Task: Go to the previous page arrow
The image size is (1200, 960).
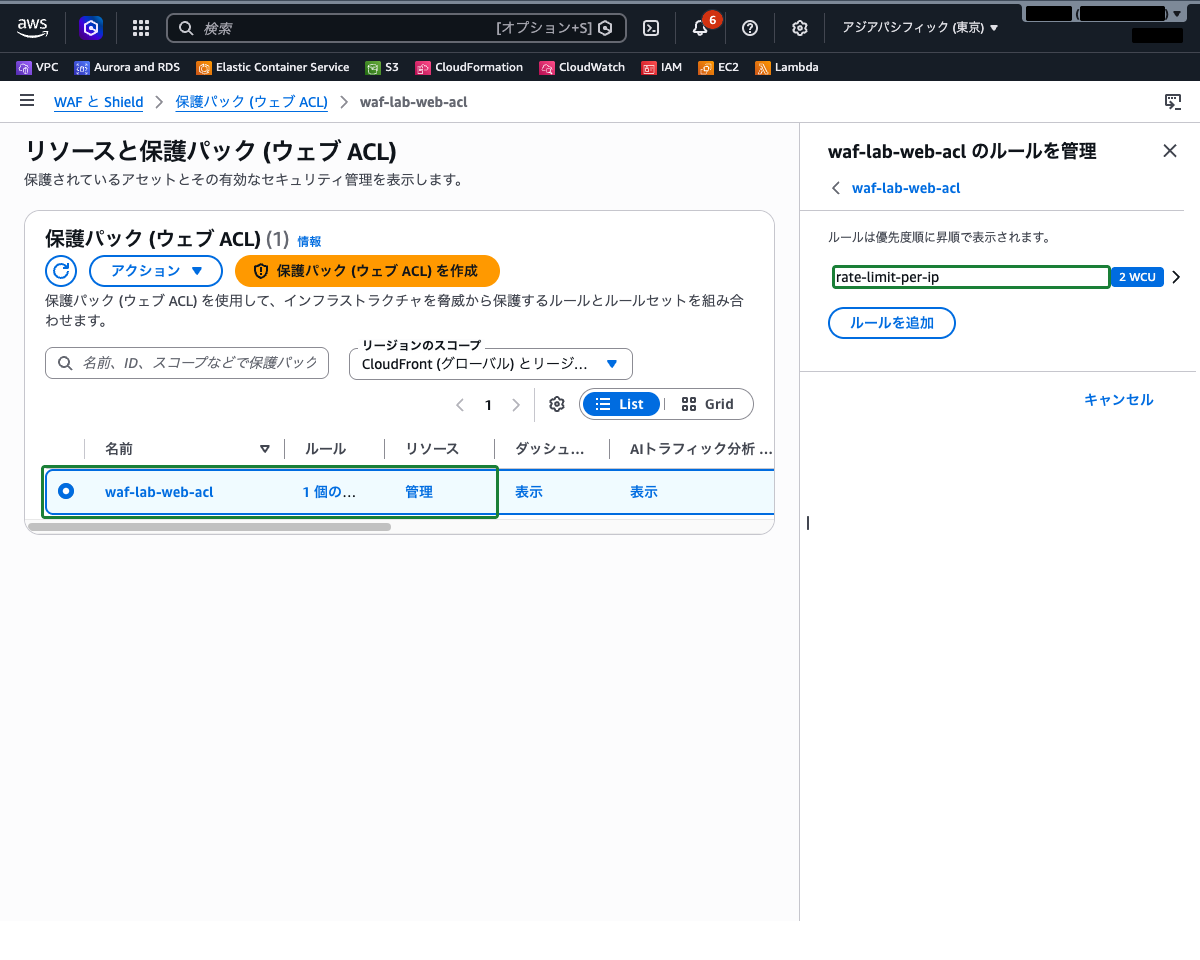Action: point(460,405)
